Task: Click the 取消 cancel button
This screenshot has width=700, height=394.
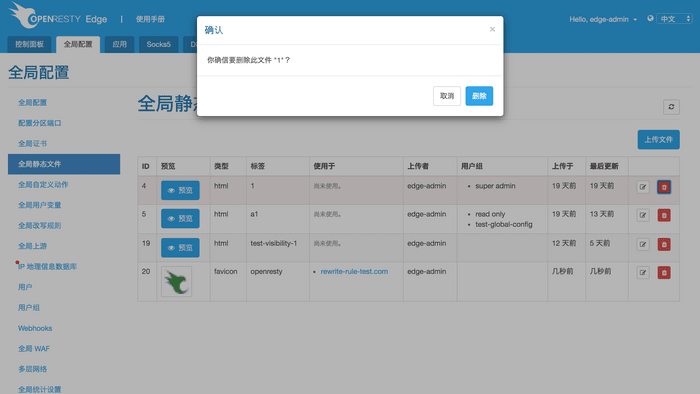Action: pyautogui.click(x=447, y=96)
